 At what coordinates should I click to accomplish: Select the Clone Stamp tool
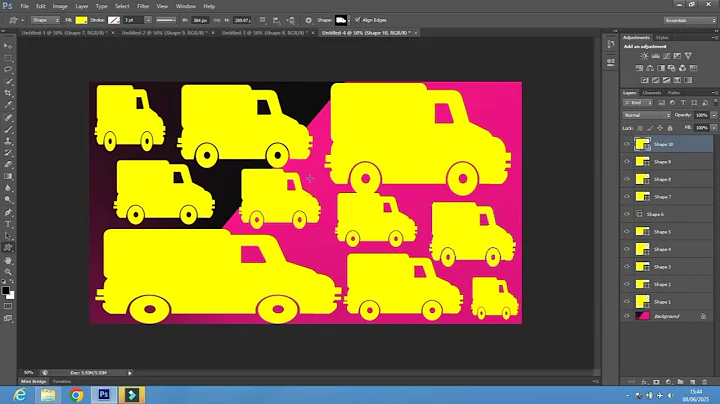pos(8,141)
